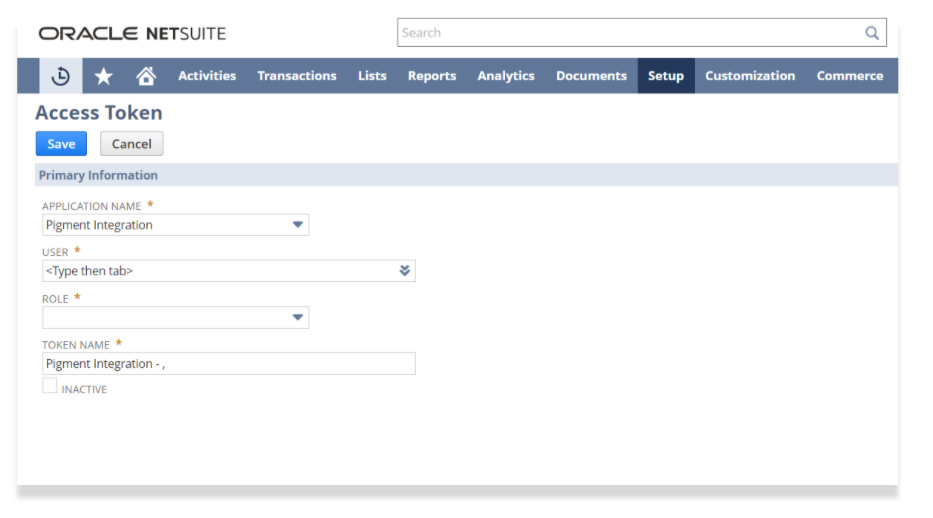
Task: Open the Activities menu
Action: point(207,76)
